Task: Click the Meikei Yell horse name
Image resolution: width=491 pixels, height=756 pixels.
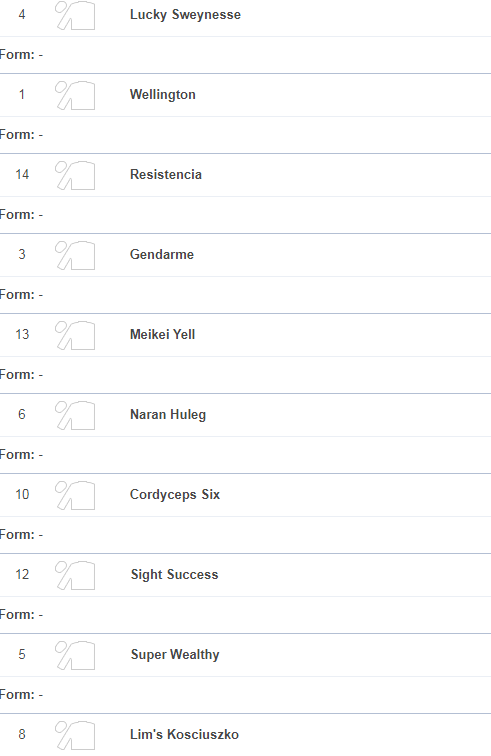Action: pyautogui.click(x=163, y=335)
